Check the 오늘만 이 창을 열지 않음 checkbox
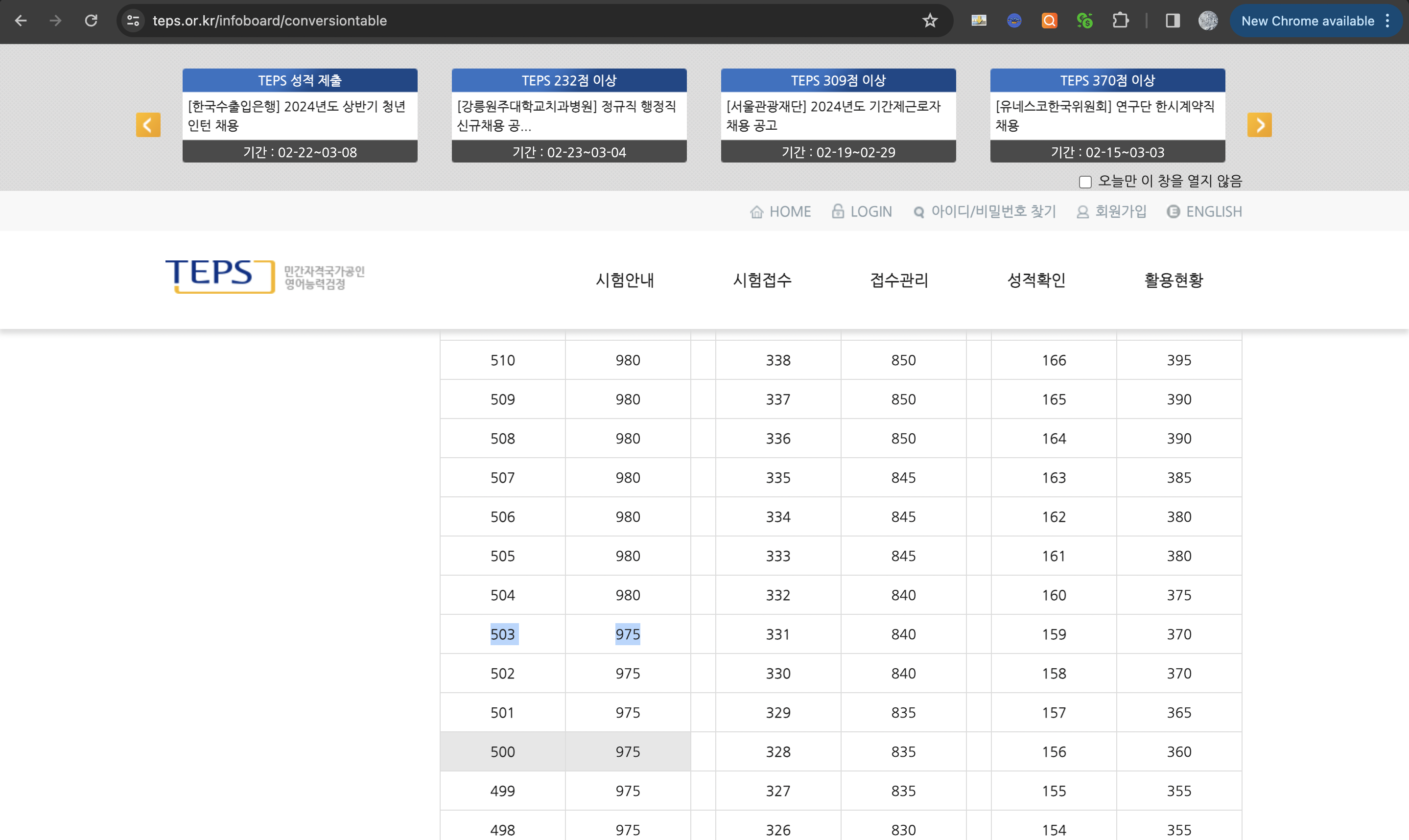This screenshot has width=1409, height=840. click(1084, 182)
